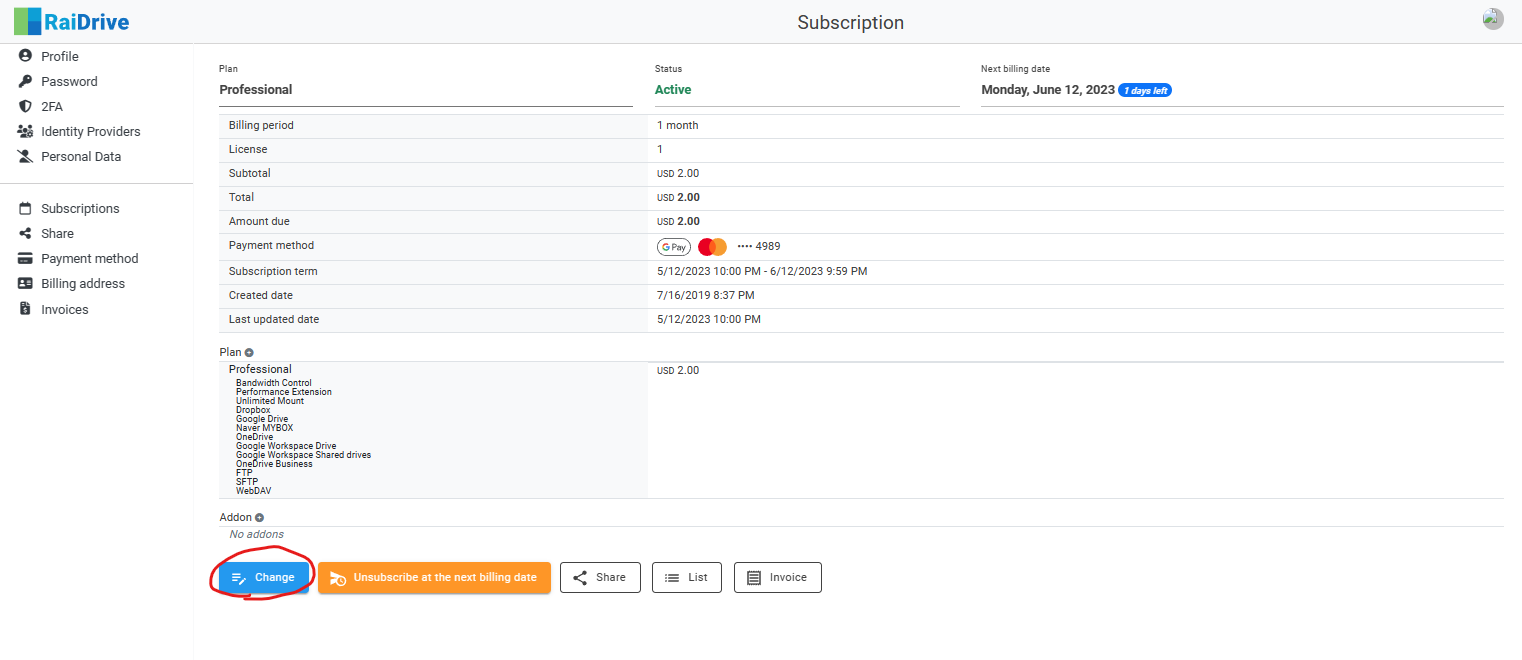Click the blue Change button
The width and height of the screenshot is (1522, 660).
(264, 578)
